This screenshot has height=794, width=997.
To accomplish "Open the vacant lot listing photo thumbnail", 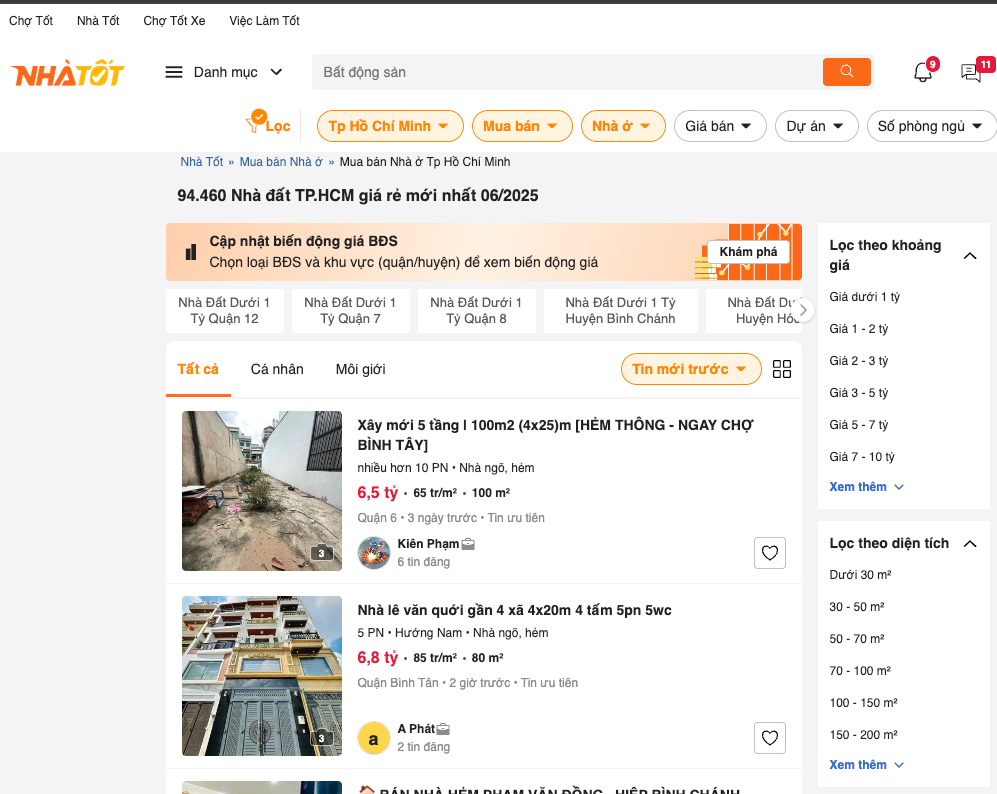I will pyautogui.click(x=262, y=491).
